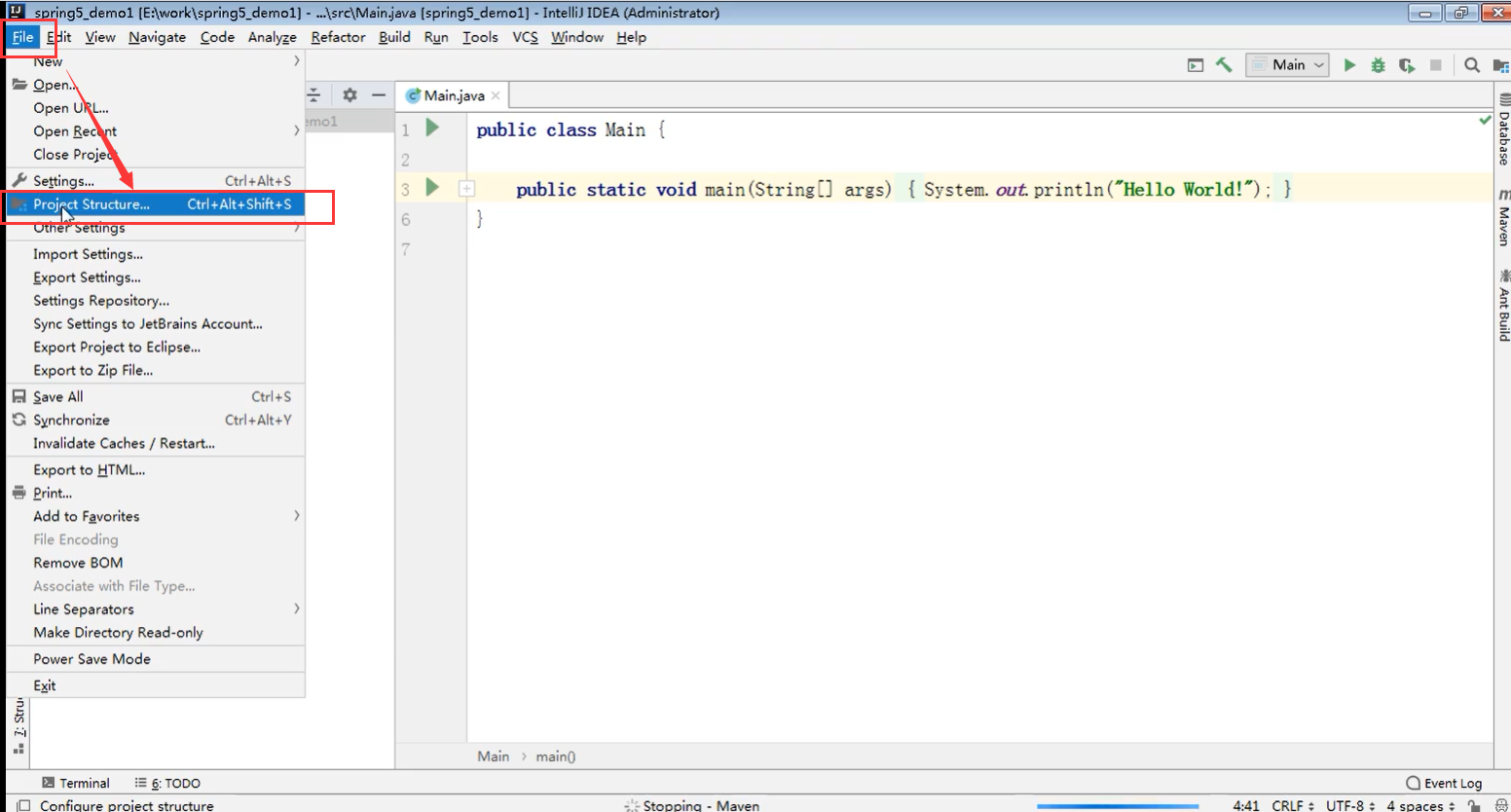Choose Remove BOM menu item
The height and width of the screenshot is (812, 1511).
(x=156, y=563)
